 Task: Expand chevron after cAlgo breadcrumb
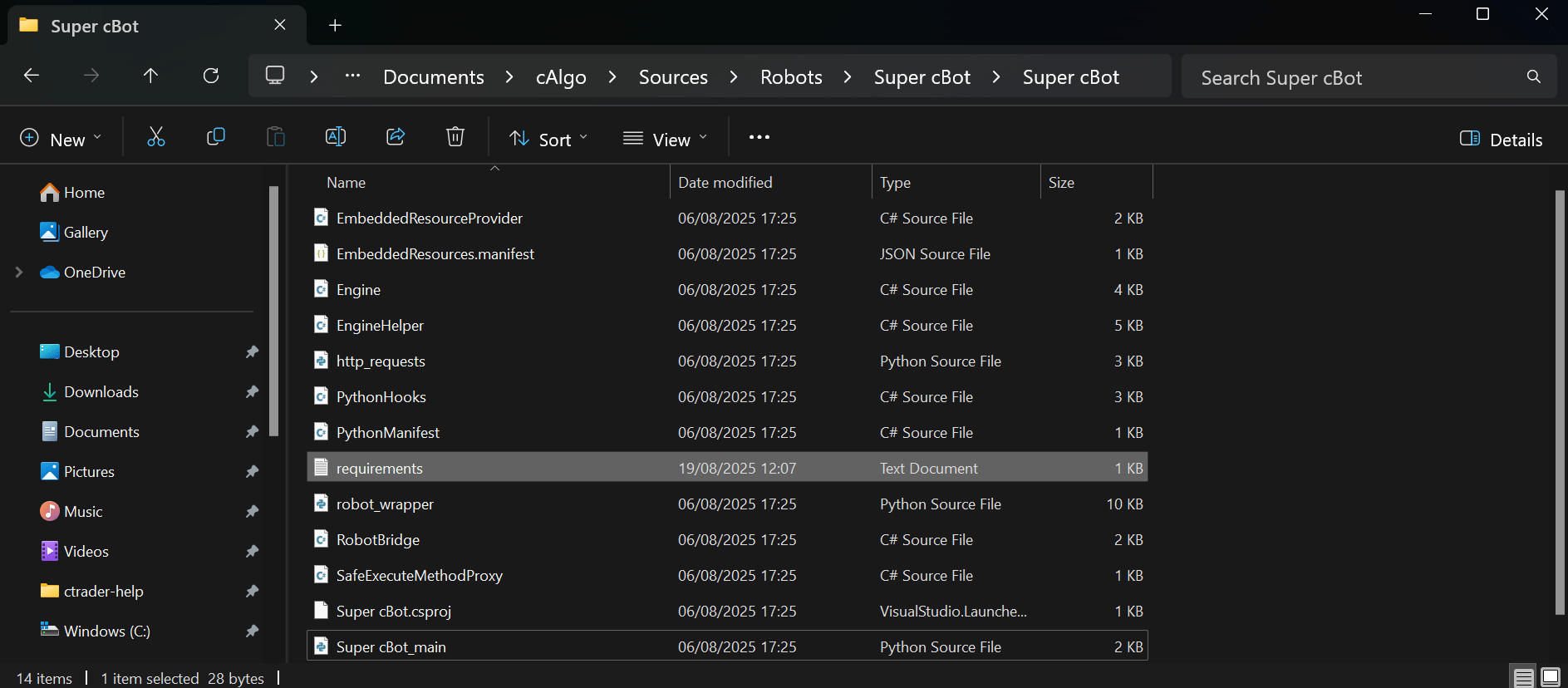pos(612,76)
